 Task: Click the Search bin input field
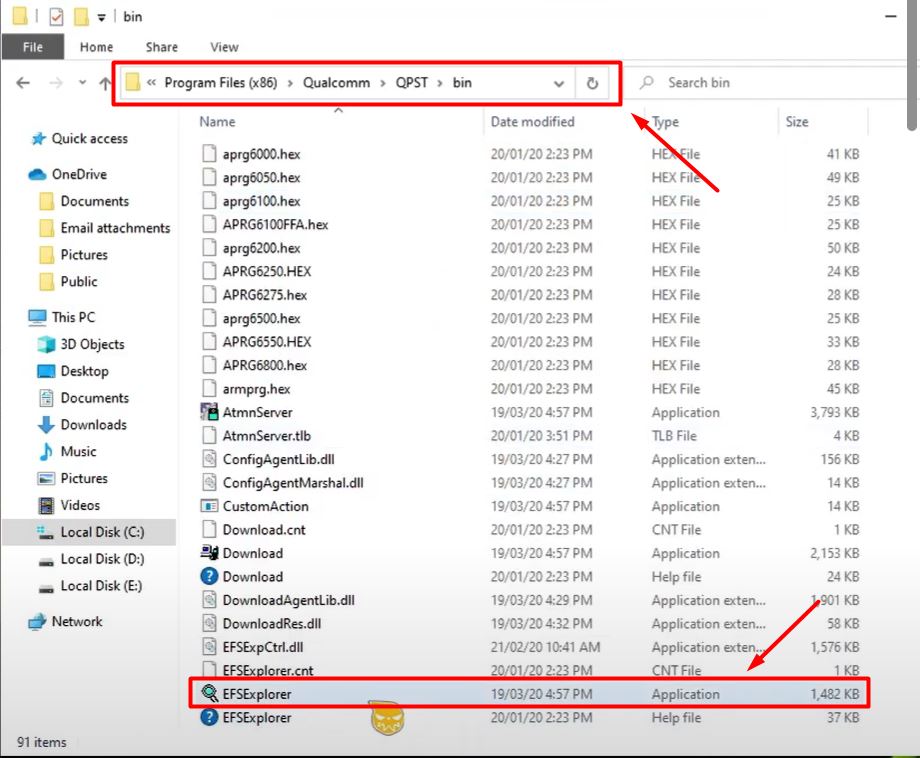click(771, 83)
